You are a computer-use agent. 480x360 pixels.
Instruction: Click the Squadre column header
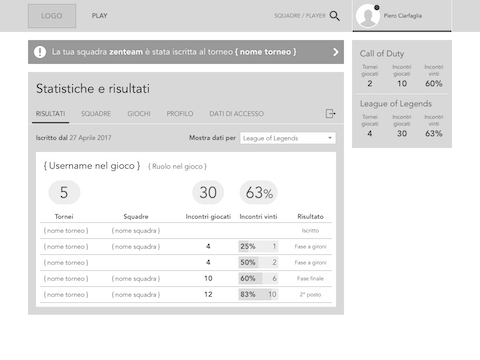pos(136,217)
